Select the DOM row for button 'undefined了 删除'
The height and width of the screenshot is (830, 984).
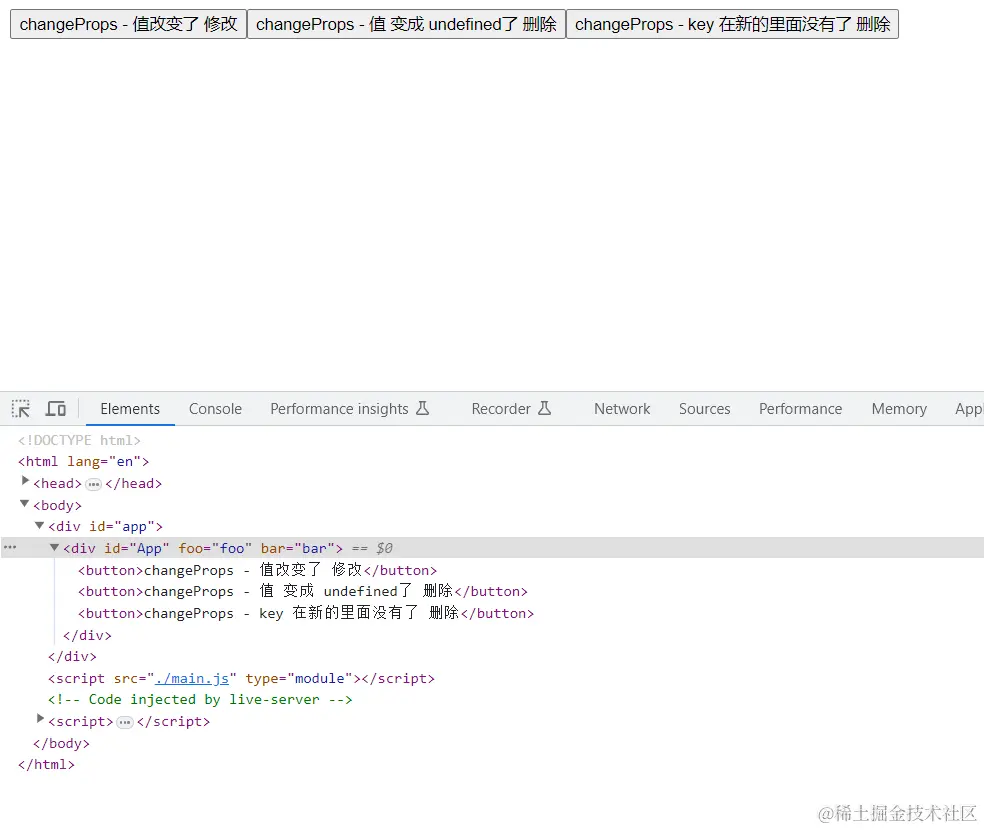302,592
